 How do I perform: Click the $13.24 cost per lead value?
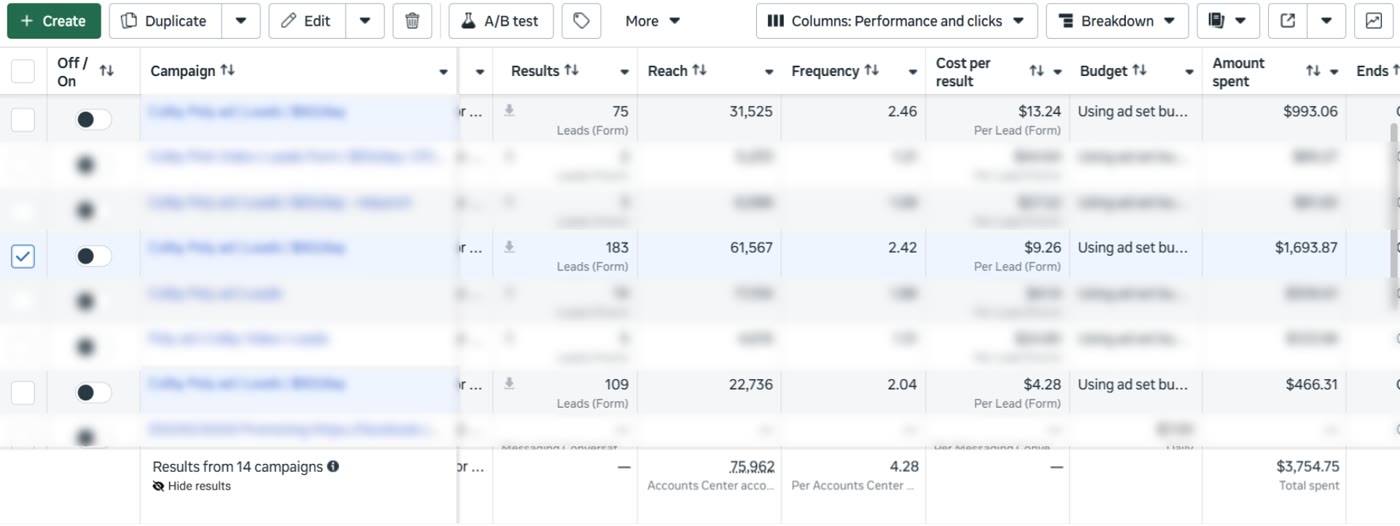(1039, 111)
